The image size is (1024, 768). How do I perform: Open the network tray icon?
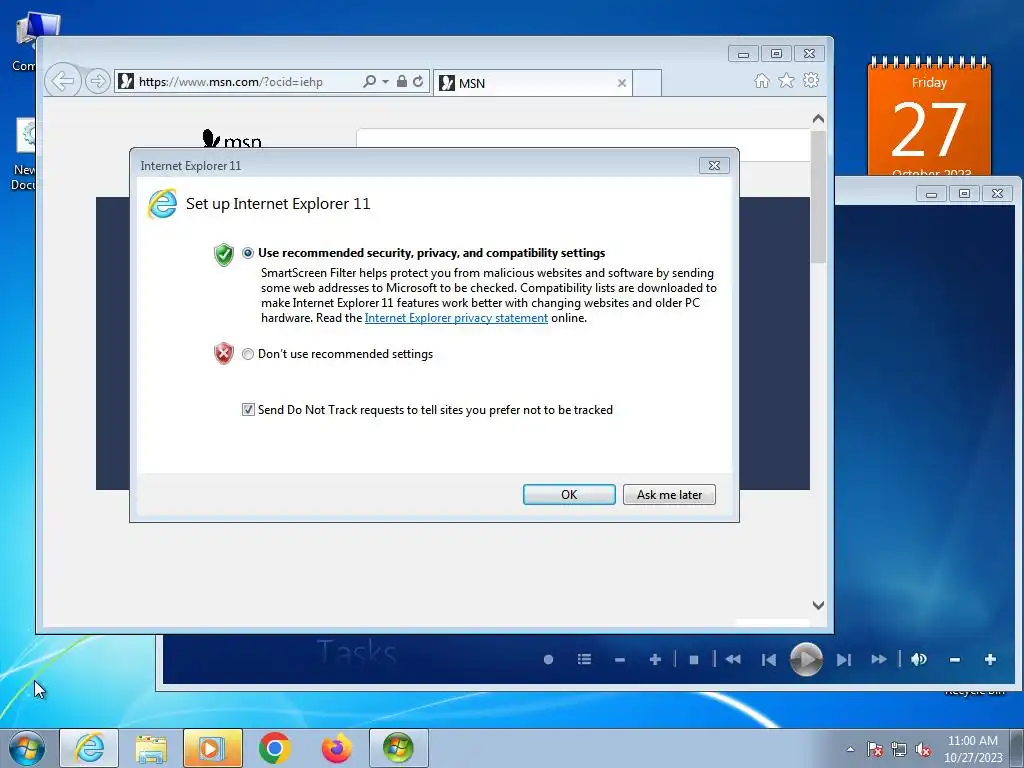coord(899,749)
